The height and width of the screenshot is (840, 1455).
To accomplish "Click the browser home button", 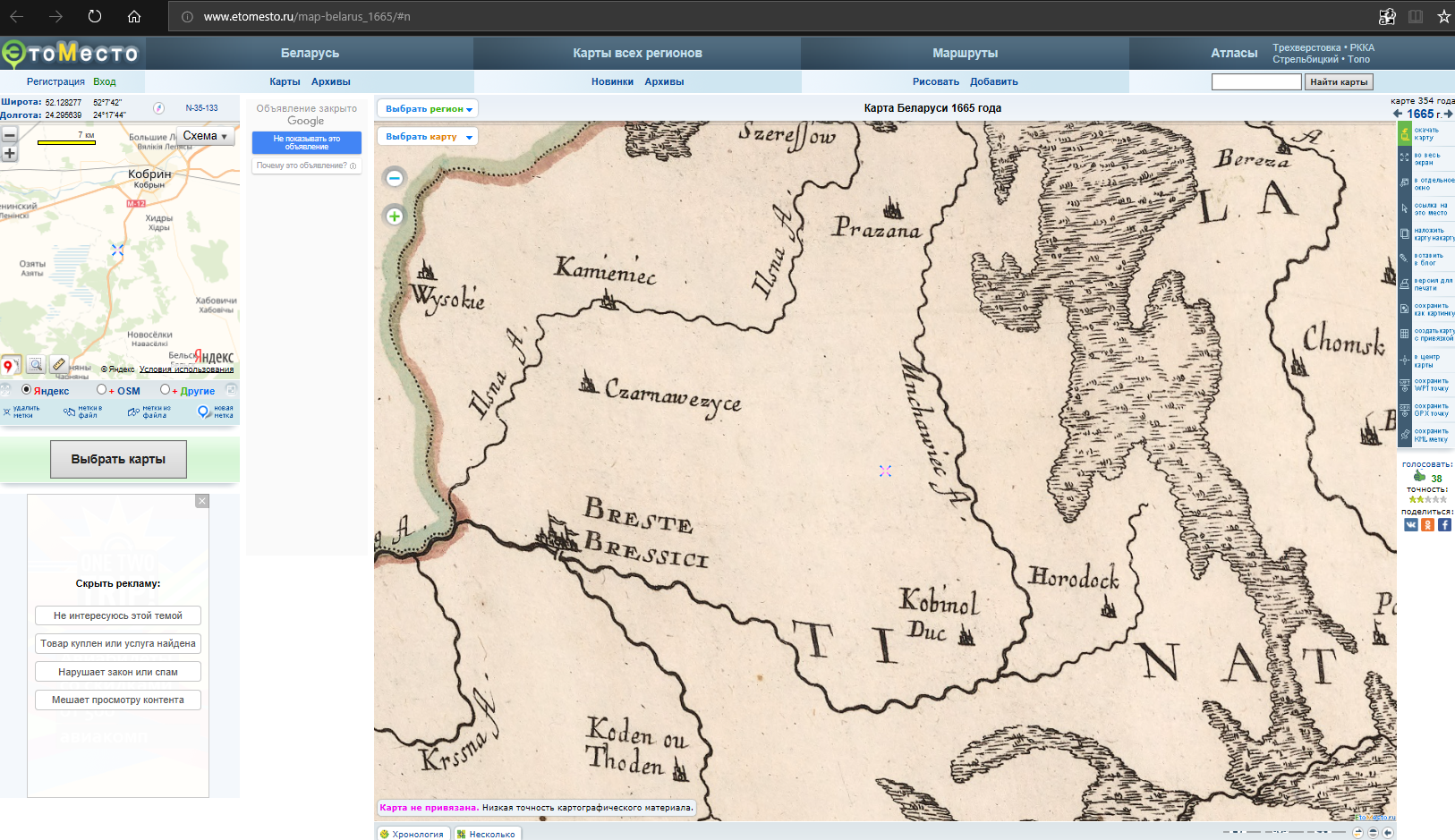I will (134, 16).
